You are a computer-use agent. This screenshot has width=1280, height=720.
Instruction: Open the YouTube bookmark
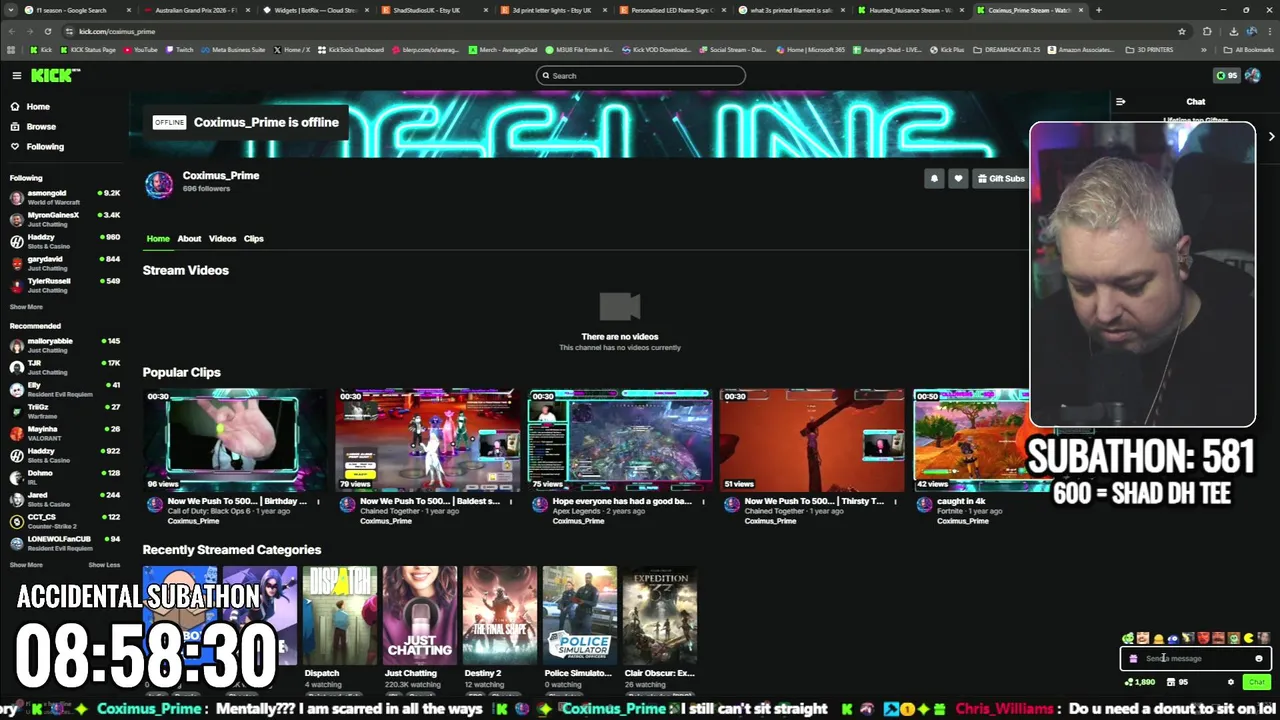tap(141, 49)
